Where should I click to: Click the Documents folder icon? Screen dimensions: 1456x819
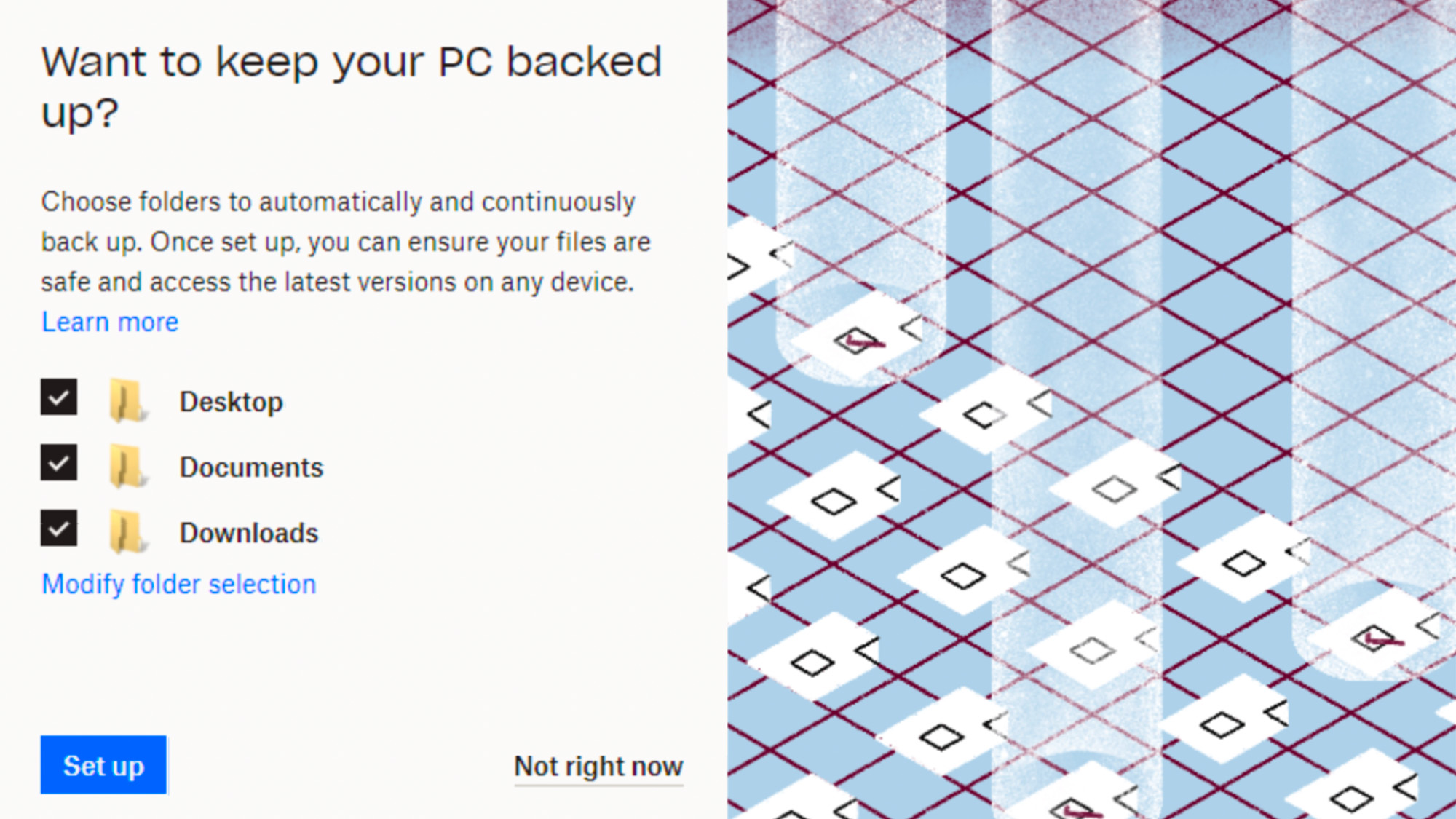click(x=124, y=466)
